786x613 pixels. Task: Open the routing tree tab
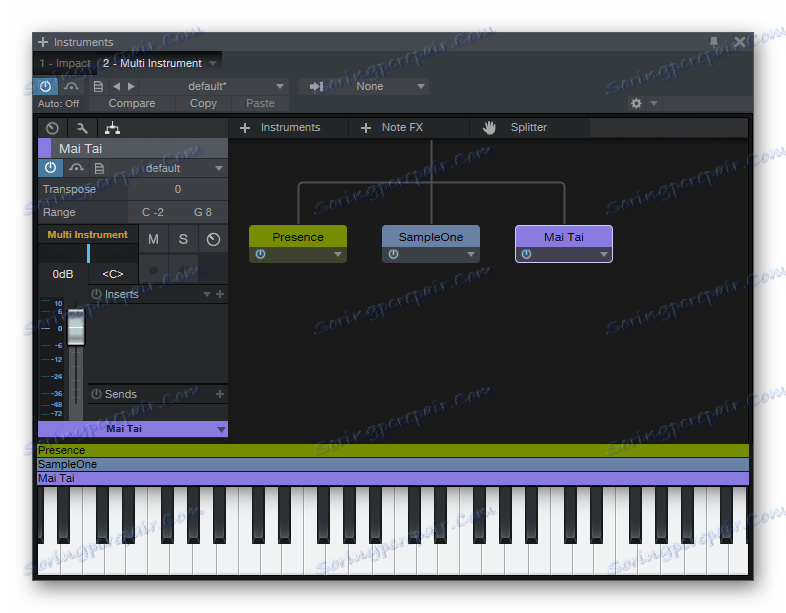(112, 128)
